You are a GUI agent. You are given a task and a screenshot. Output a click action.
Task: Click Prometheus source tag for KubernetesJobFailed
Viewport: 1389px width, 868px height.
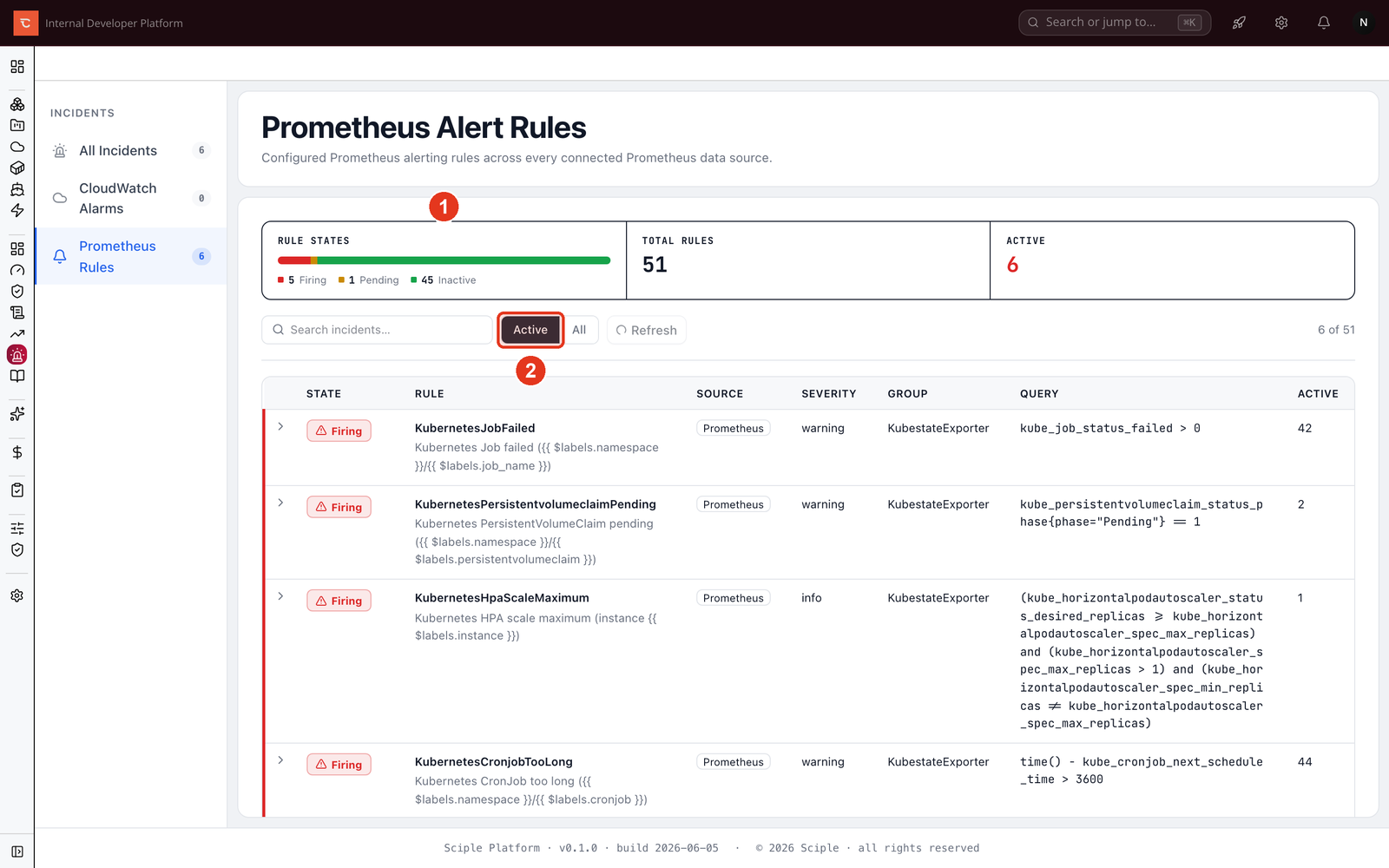pos(734,429)
